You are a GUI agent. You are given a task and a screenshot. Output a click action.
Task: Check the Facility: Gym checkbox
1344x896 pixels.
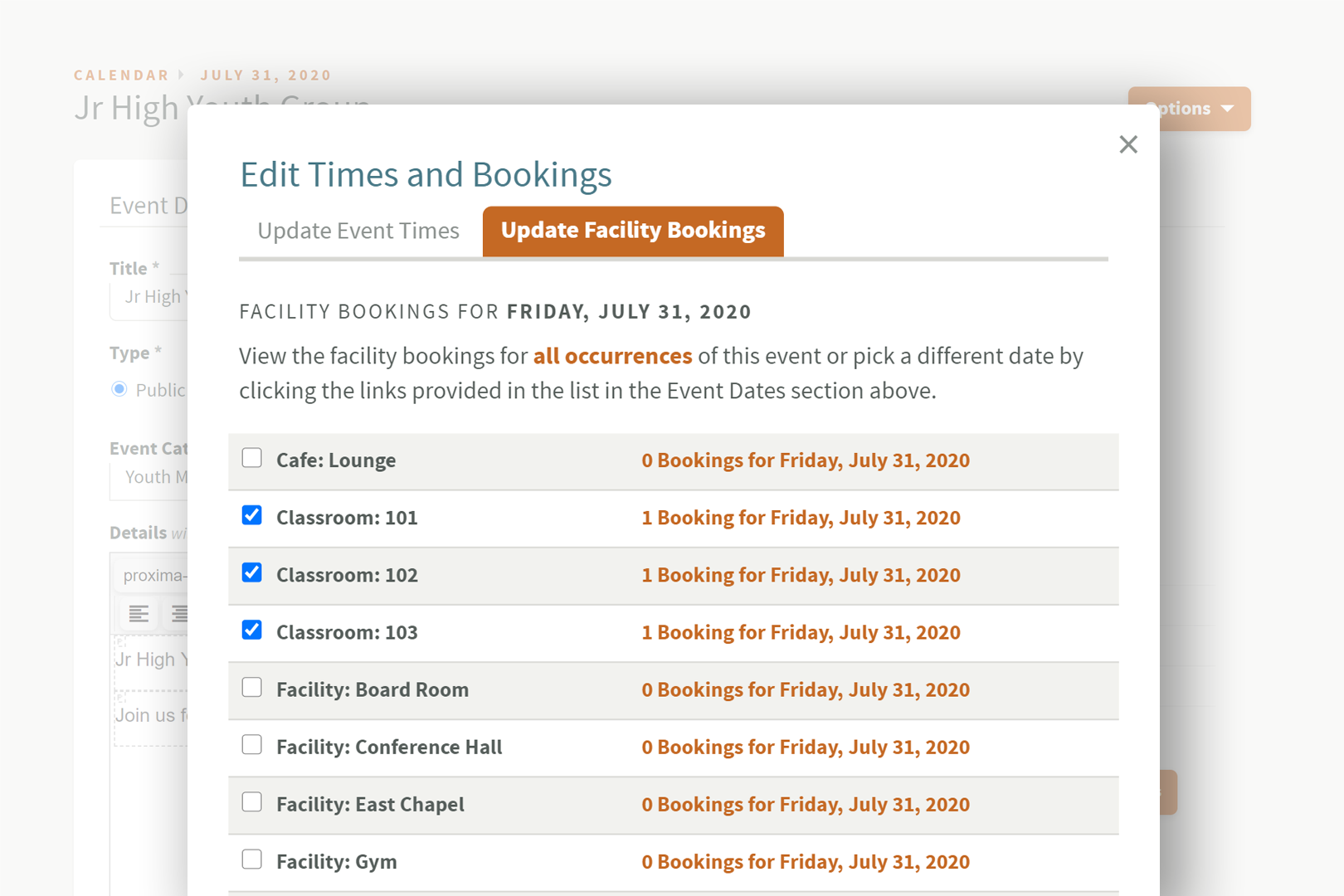pyautogui.click(x=251, y=859)
